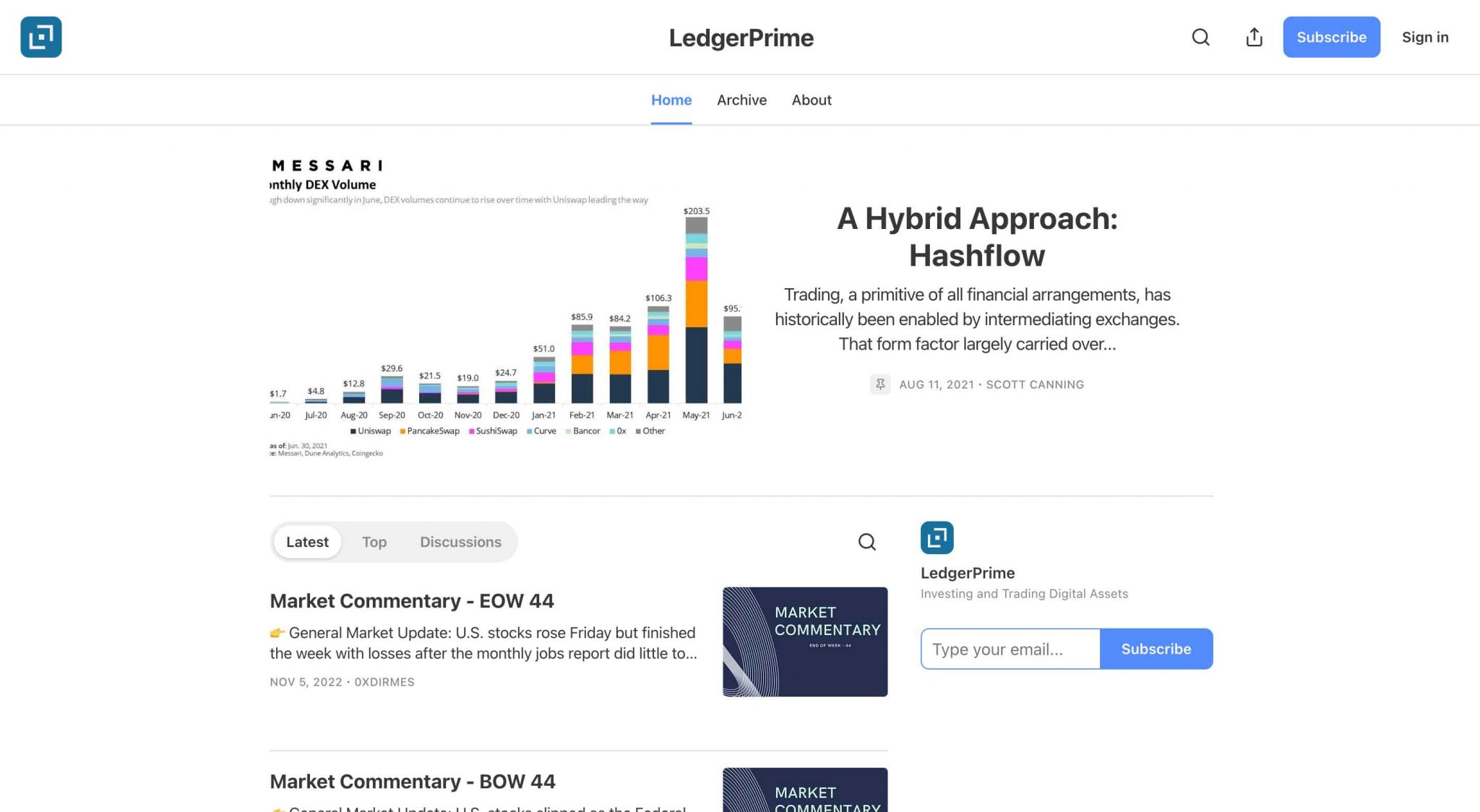Click Sign in
The image size is (1480, 812).
click(x=1424, y=37)
